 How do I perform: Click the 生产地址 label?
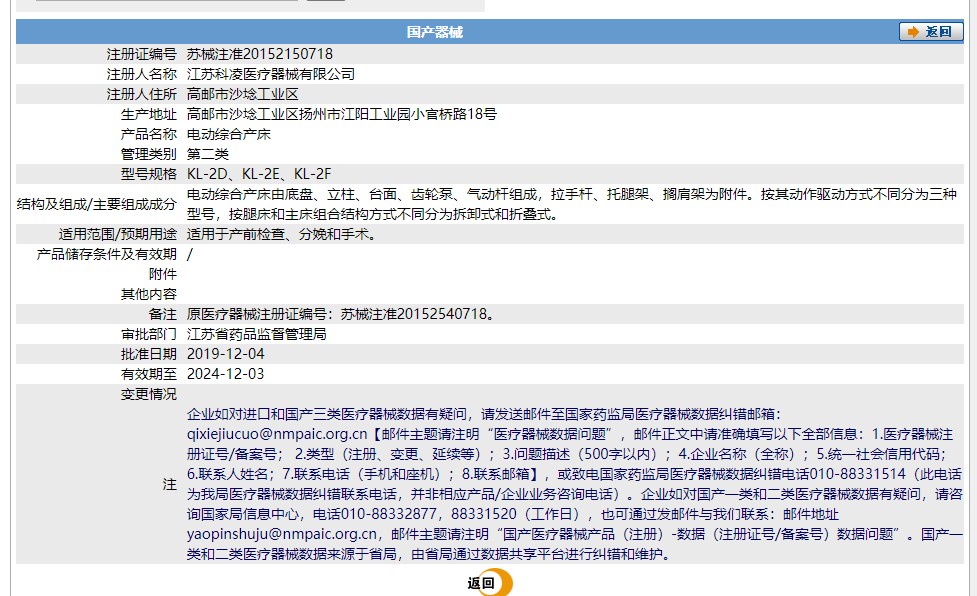pos(149,114)
